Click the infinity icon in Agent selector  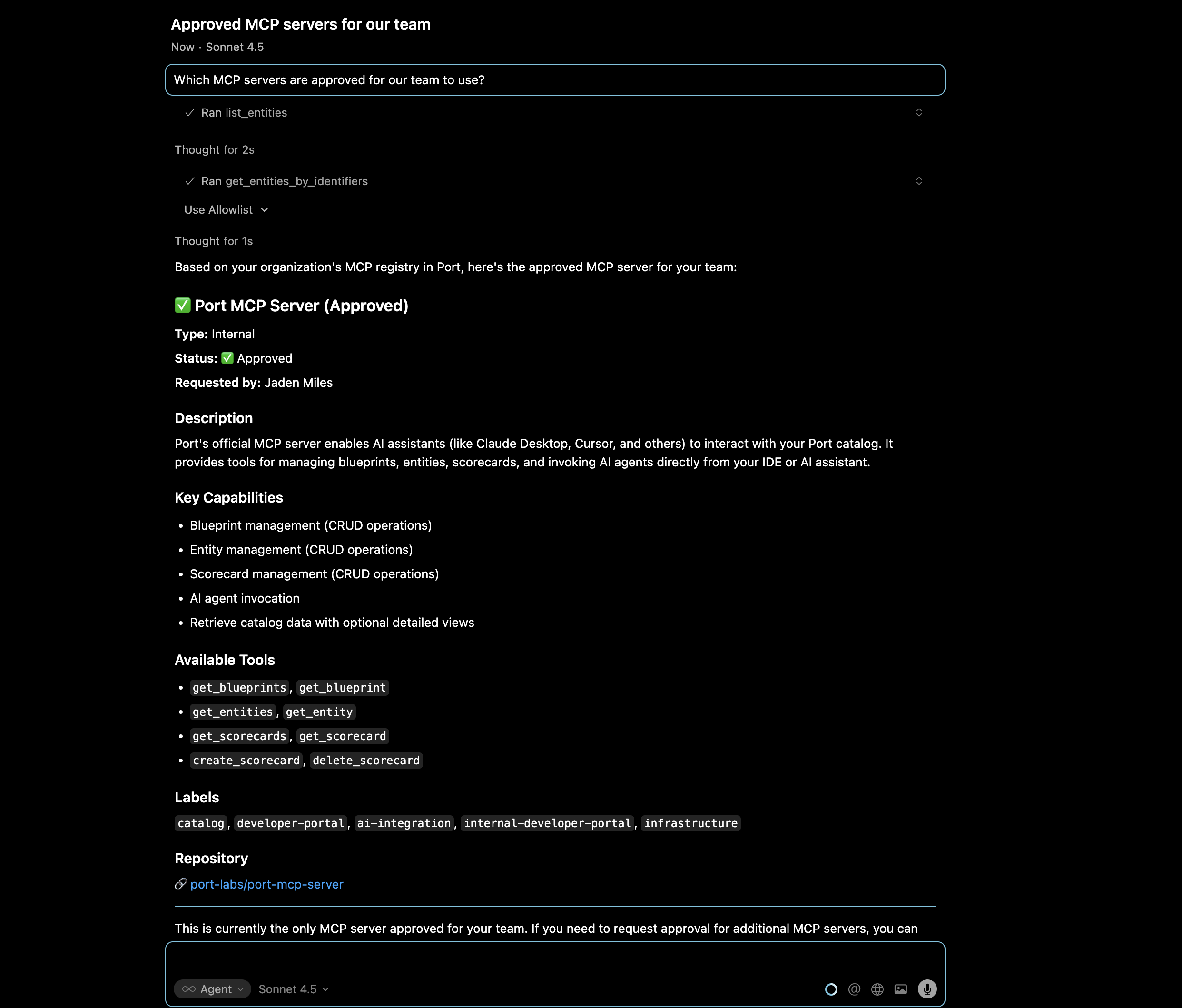tap(189, 989)
